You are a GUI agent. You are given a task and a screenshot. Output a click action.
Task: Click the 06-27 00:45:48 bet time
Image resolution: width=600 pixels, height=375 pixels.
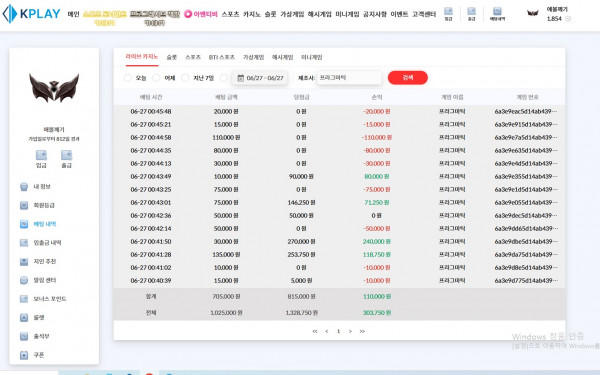tap(151, 111)
